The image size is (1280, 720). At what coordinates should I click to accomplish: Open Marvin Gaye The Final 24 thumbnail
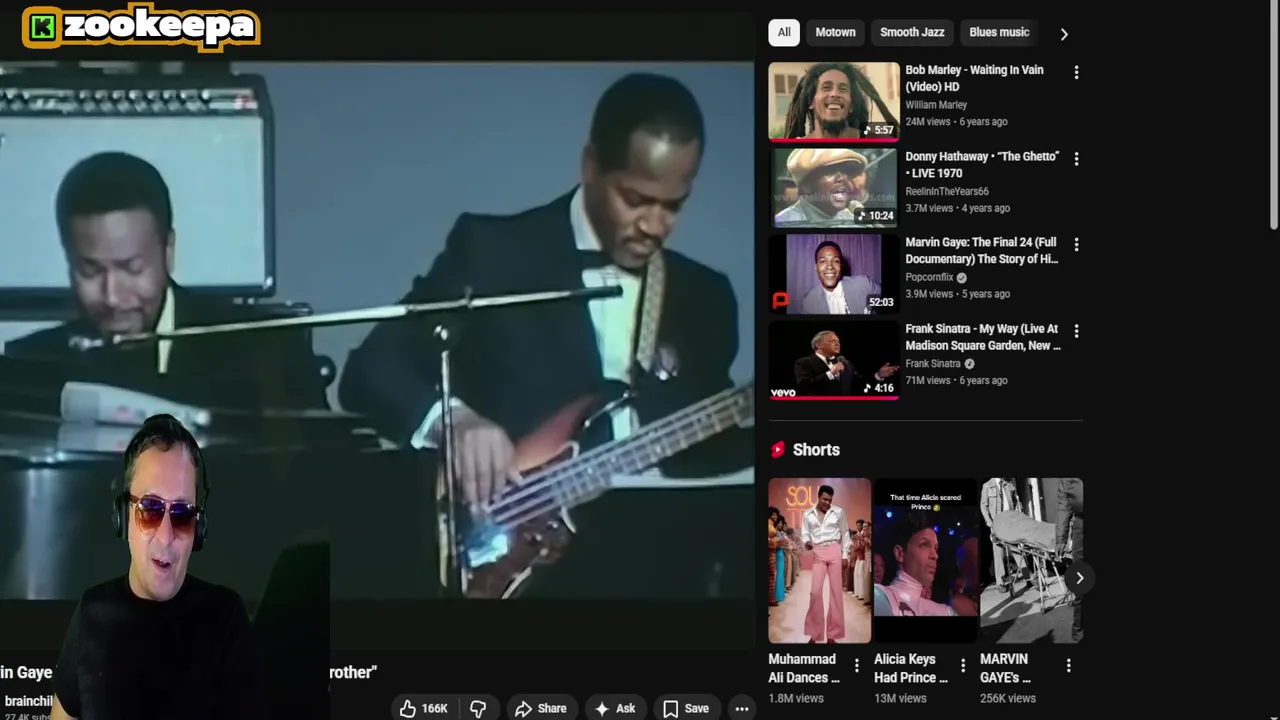tap(834, 273)
